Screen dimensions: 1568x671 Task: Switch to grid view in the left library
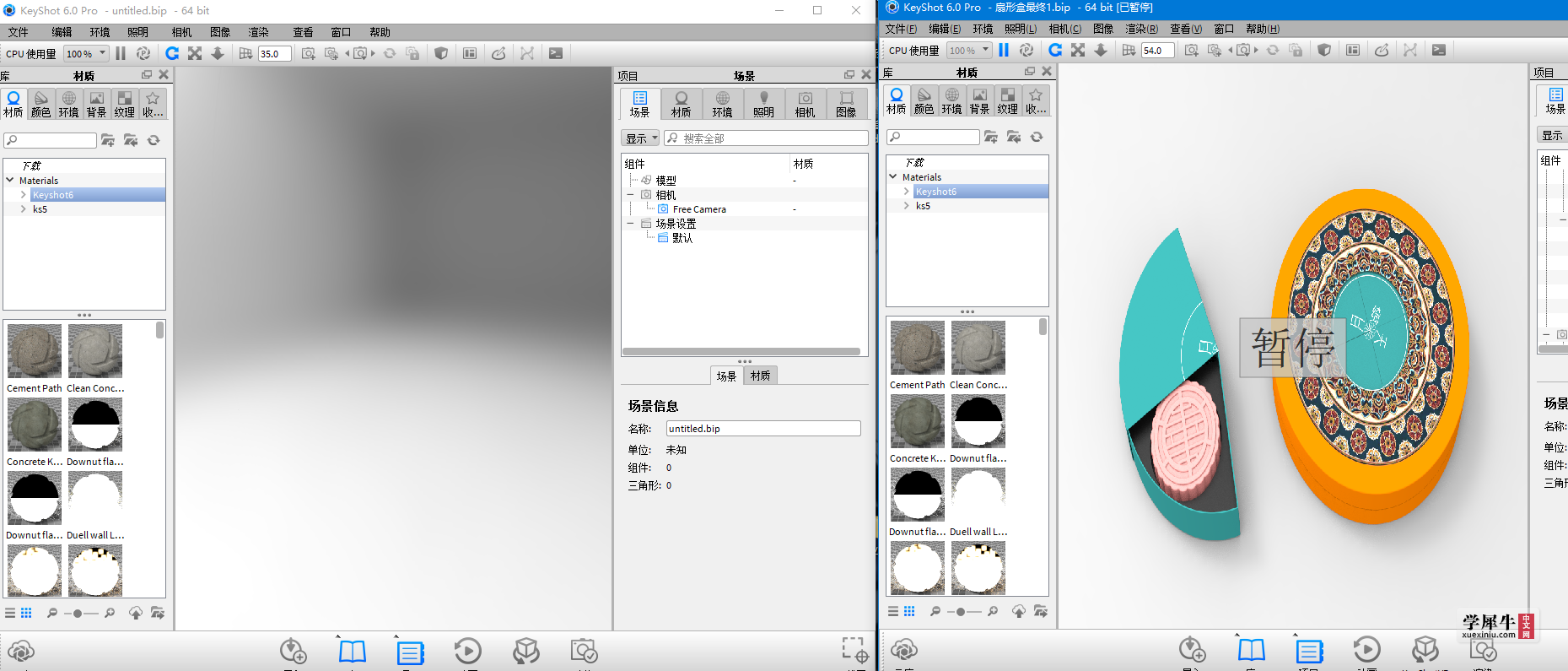coord(26,613)
